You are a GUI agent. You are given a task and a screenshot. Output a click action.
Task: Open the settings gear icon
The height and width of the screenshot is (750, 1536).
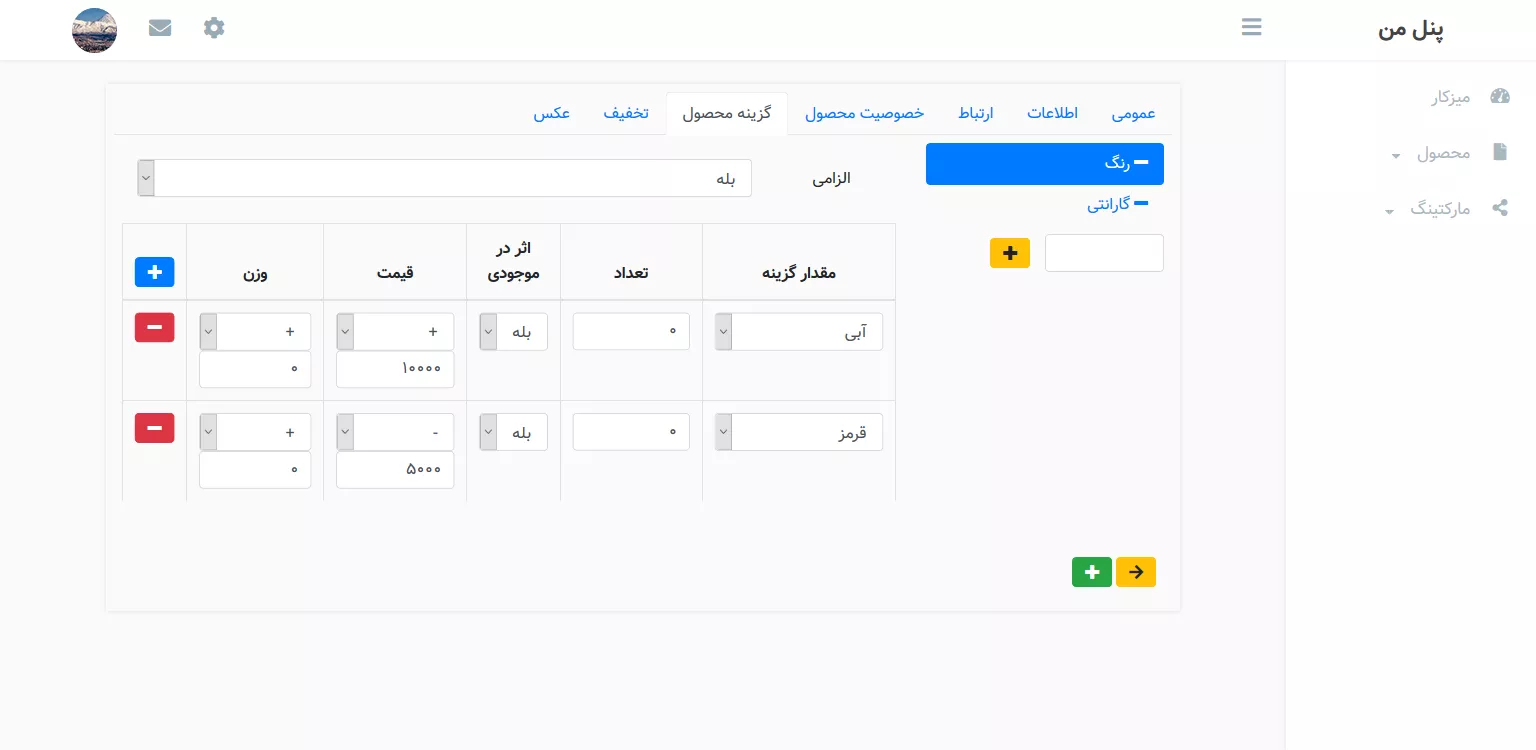pyautogui.click(x=214, y=28)
